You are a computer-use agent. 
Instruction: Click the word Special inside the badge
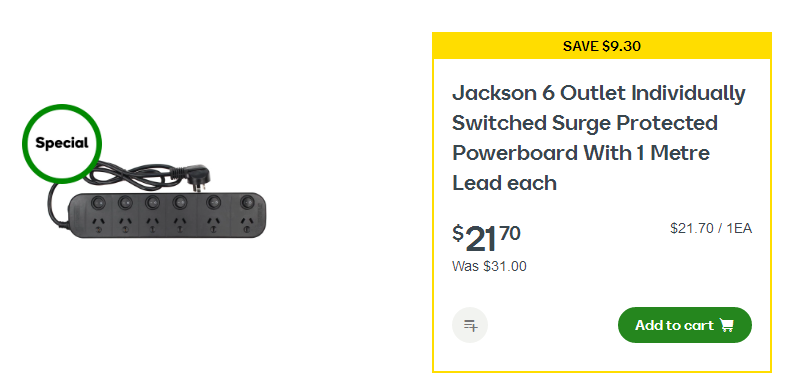click(62, 143)
